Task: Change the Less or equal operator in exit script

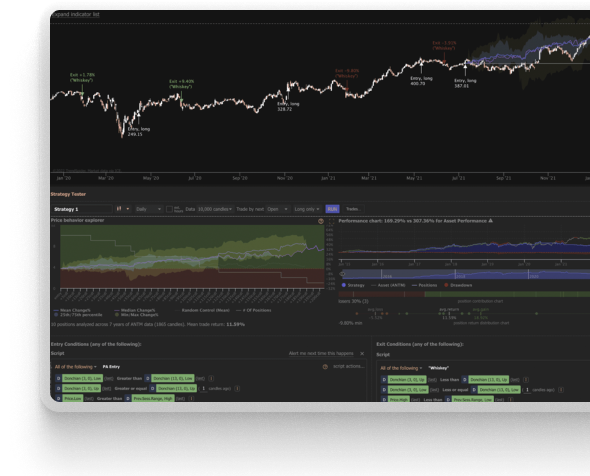Action: [455, 390]
